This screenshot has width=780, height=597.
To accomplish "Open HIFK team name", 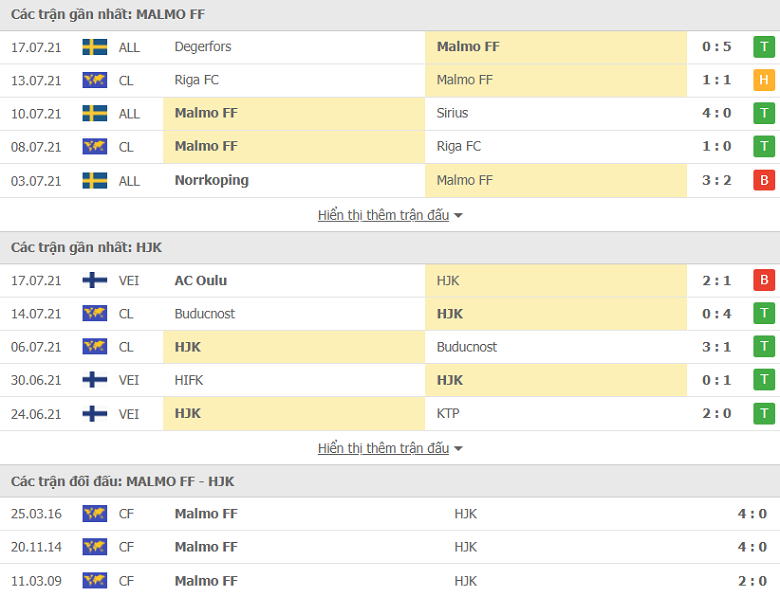I will [189, 380].
